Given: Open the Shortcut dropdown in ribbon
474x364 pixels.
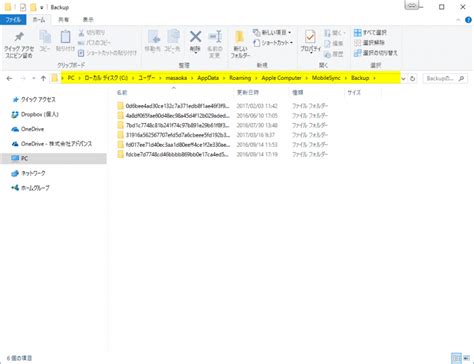Looking at the screenshot, I should click(x=273, y=43).
